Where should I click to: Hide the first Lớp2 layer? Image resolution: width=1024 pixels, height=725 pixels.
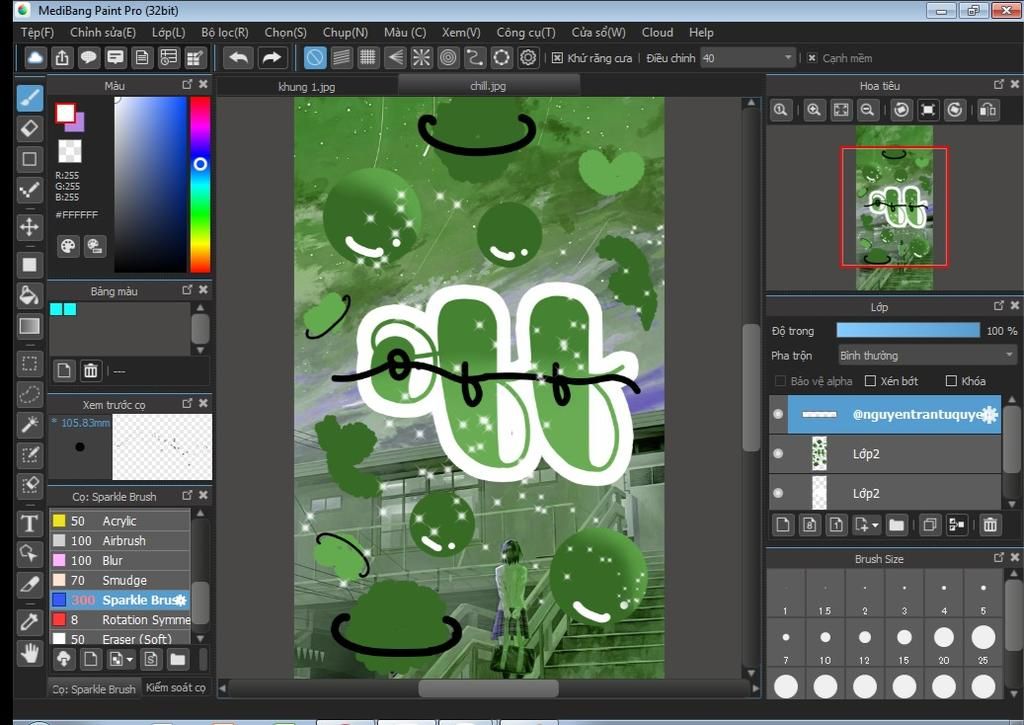(778, 453)
